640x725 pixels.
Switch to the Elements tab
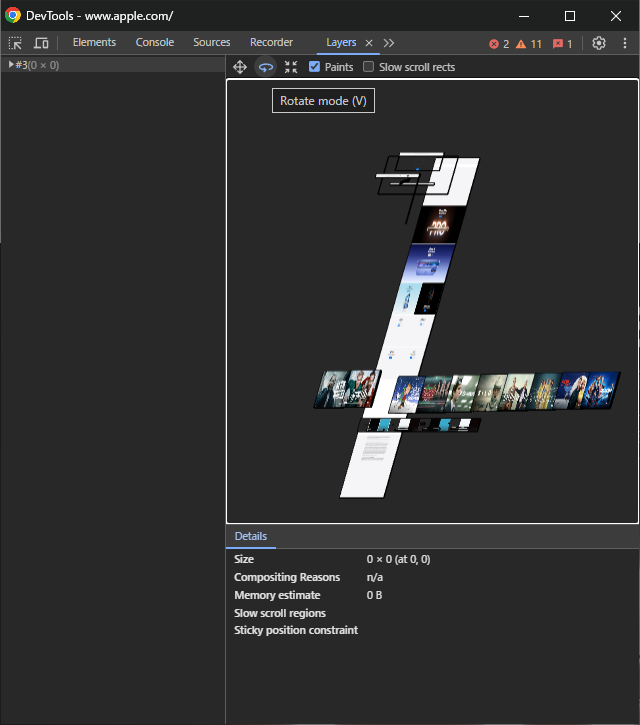(94, 43)
